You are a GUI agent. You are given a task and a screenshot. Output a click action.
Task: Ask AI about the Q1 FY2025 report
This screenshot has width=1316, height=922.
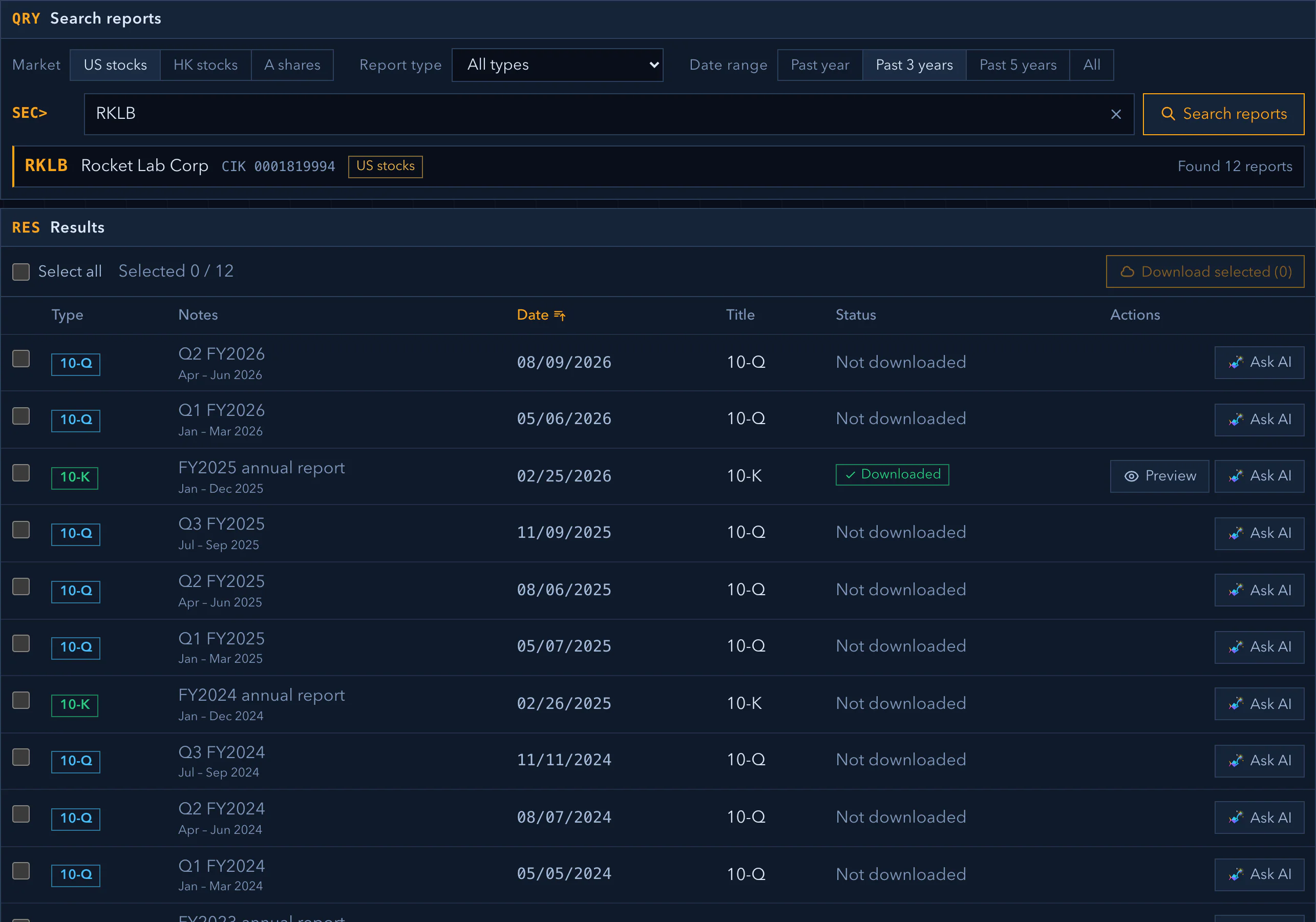pyautogui.click(x=1259, y=647)
